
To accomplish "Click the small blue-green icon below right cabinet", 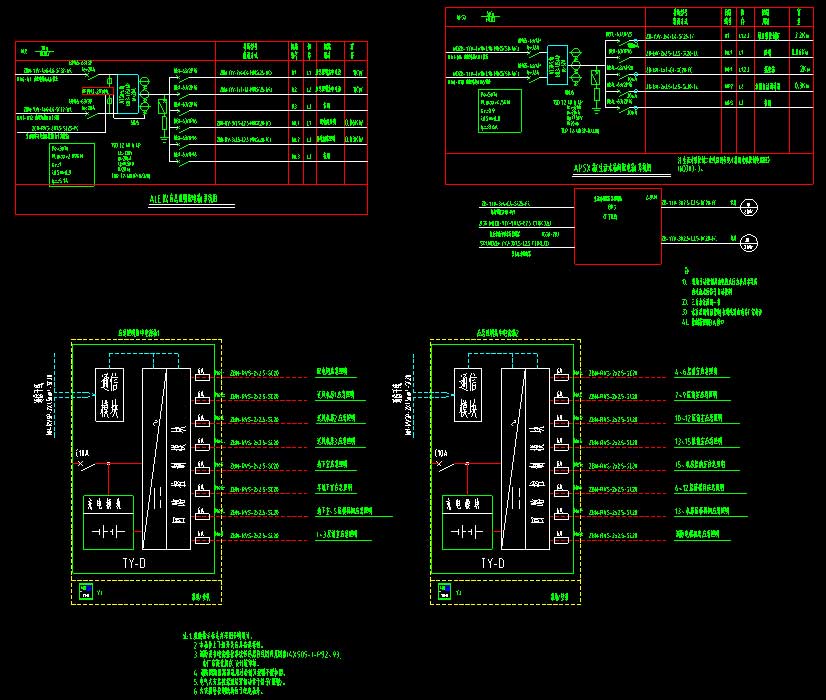I will tap(444, 591).
